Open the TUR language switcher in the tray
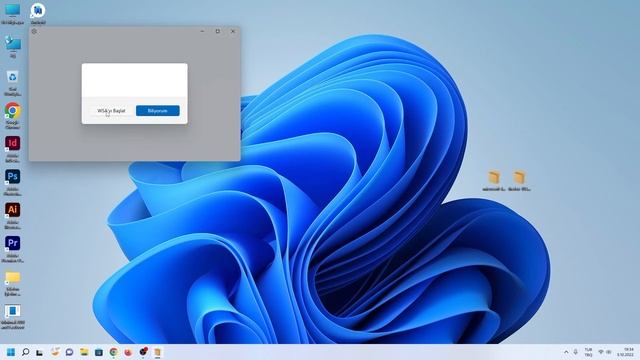The width and height of the screenshot is (640, 360). (588, 352)
